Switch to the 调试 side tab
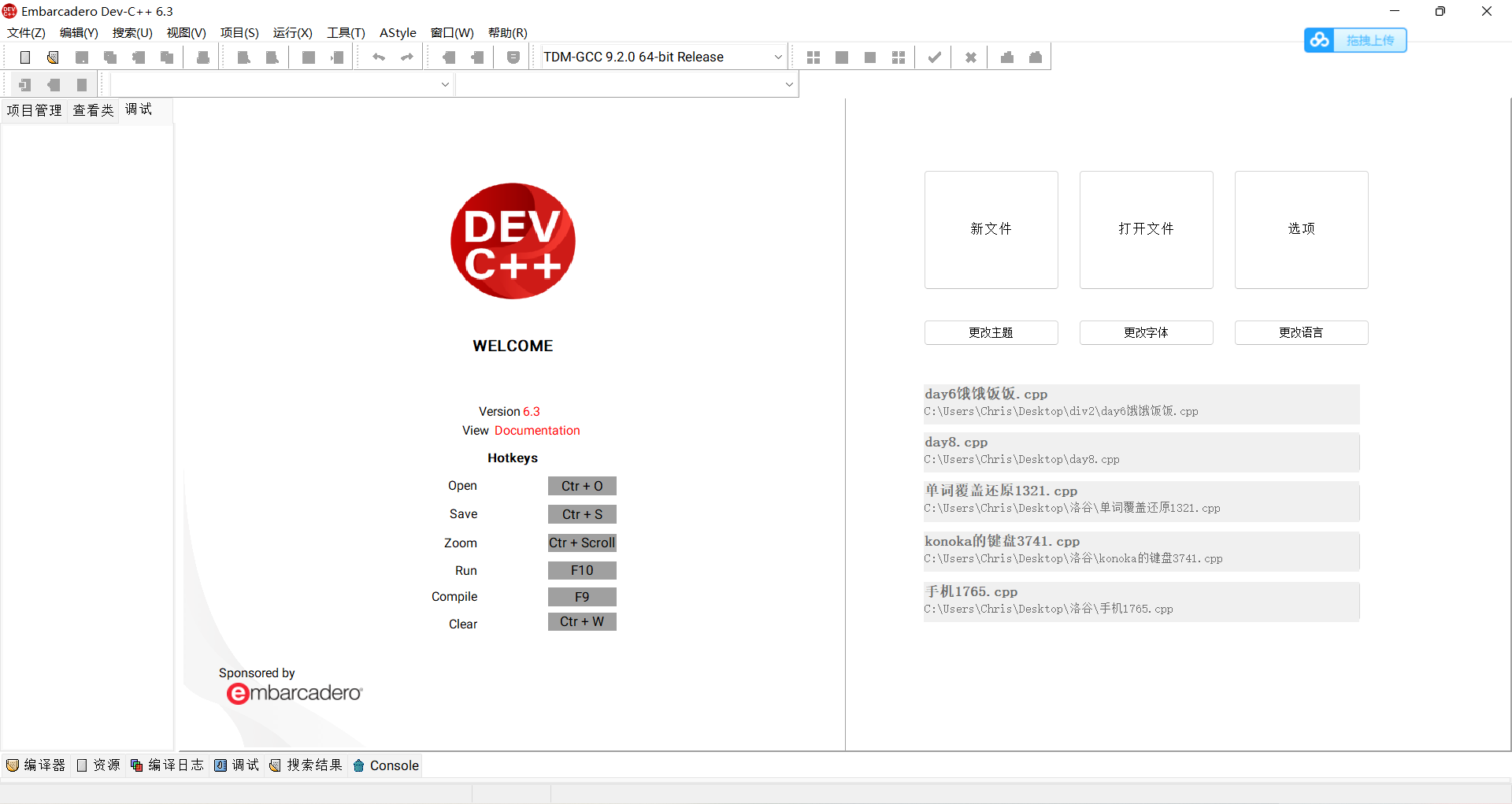 [139, 109]
